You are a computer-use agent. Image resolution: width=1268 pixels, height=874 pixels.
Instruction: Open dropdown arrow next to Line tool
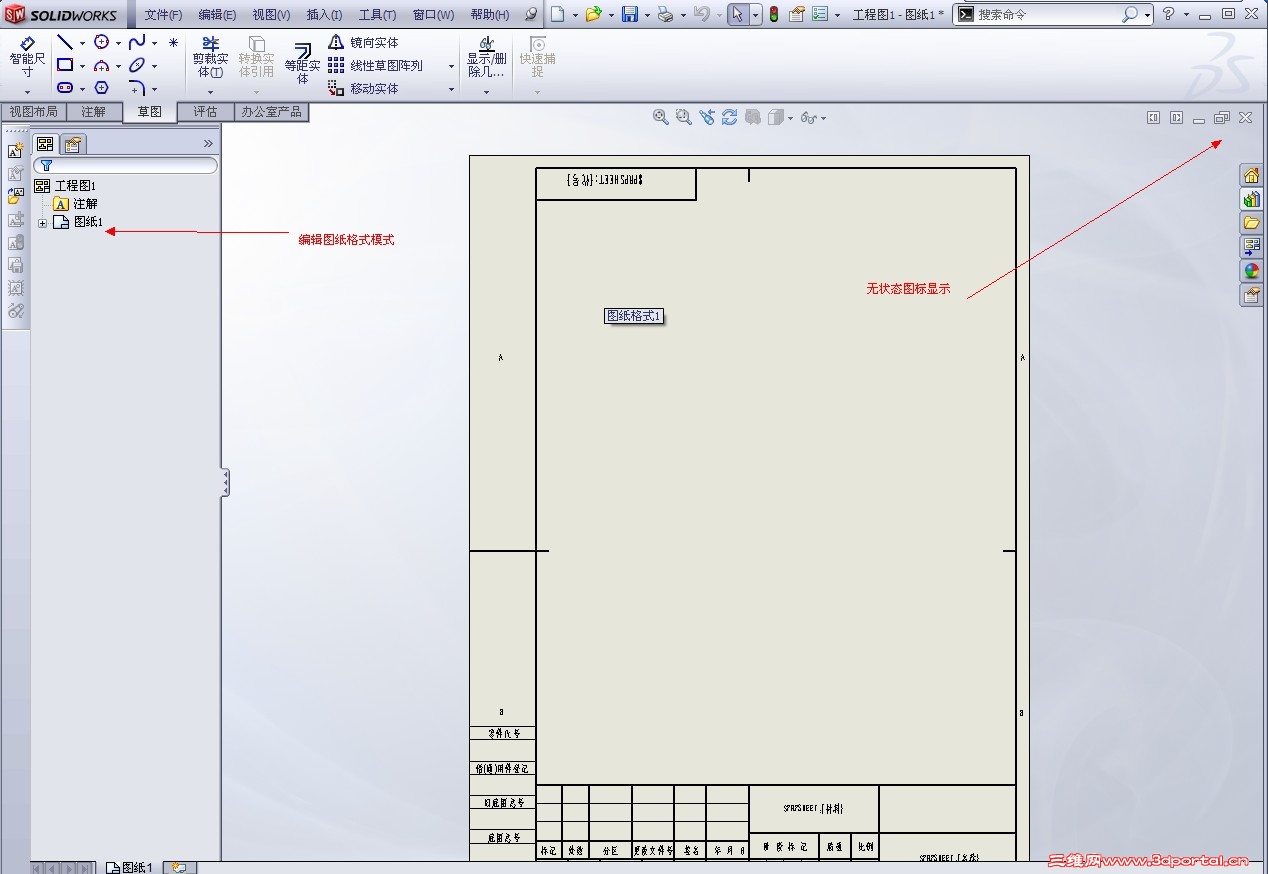[x=82, y=43]
